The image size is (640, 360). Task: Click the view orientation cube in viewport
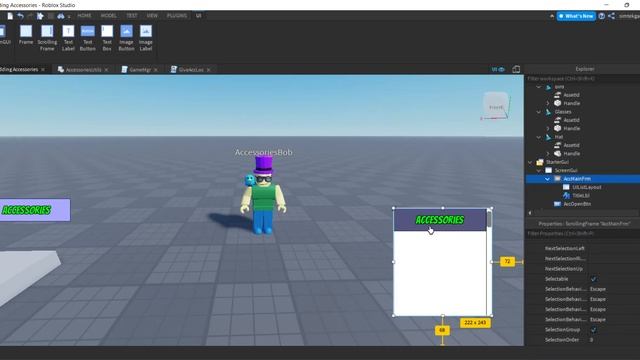click(496, 105)
